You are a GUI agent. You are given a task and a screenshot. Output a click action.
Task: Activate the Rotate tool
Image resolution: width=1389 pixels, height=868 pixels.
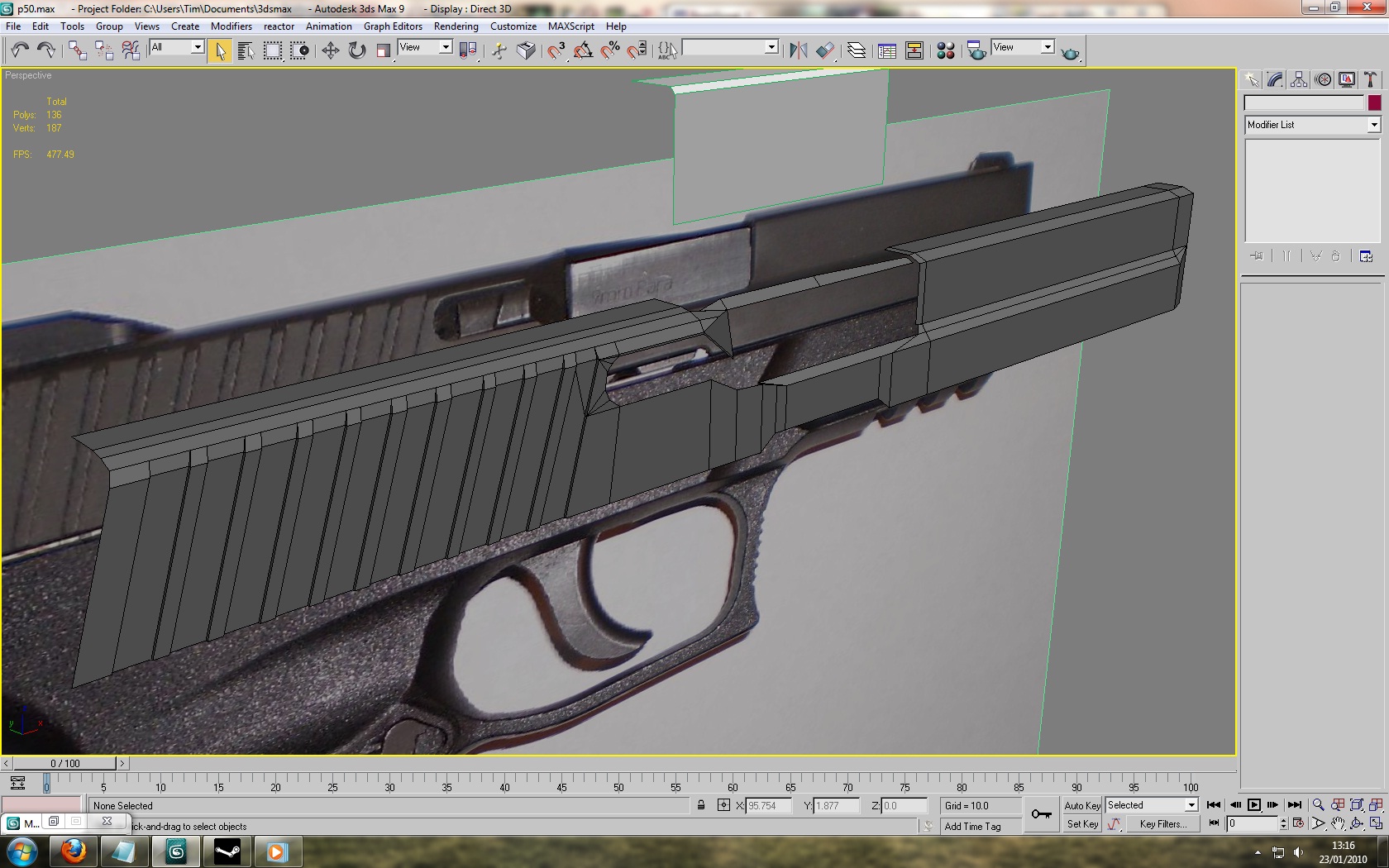356,51
